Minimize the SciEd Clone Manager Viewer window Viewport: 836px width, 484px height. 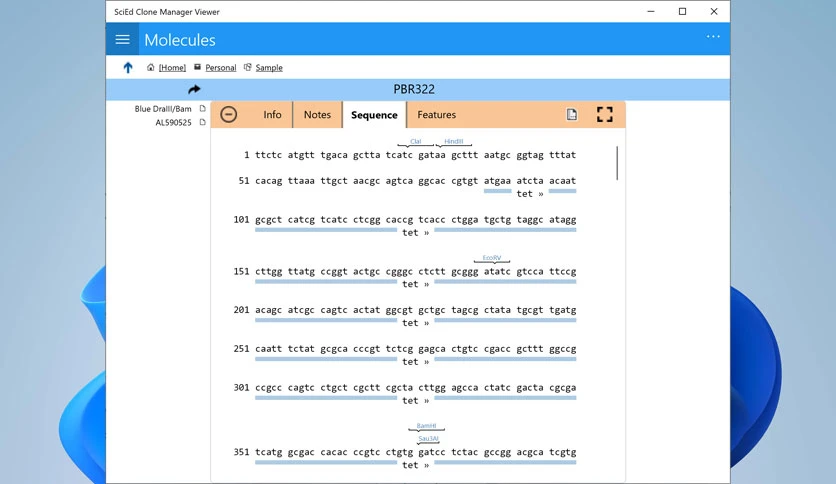click(650, 11)
